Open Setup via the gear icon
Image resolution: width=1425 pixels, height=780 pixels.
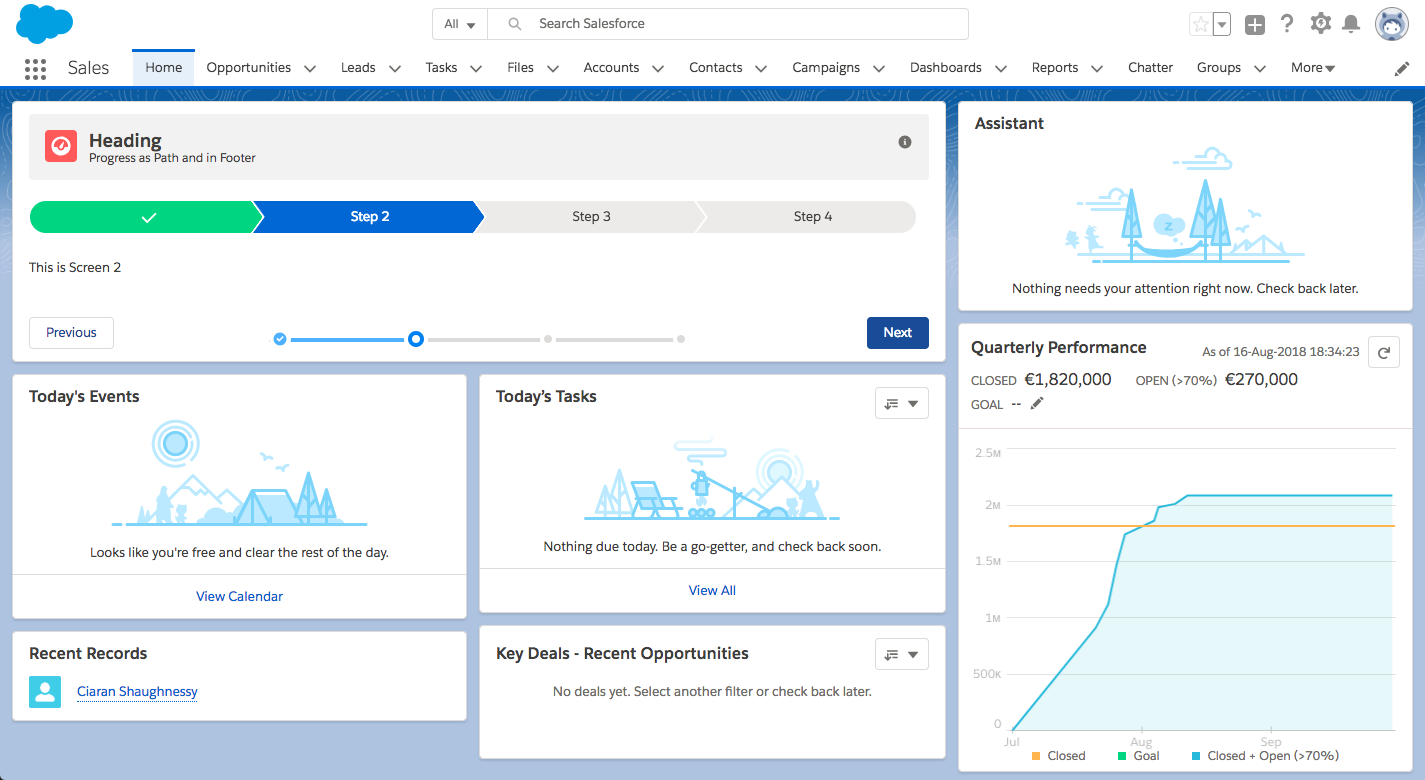click(x=1320, y=23)
